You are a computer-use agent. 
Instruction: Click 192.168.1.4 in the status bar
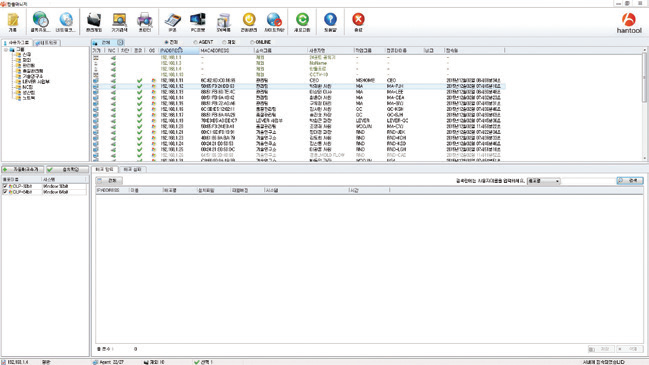pyautogui.click(x=17, y=362)
